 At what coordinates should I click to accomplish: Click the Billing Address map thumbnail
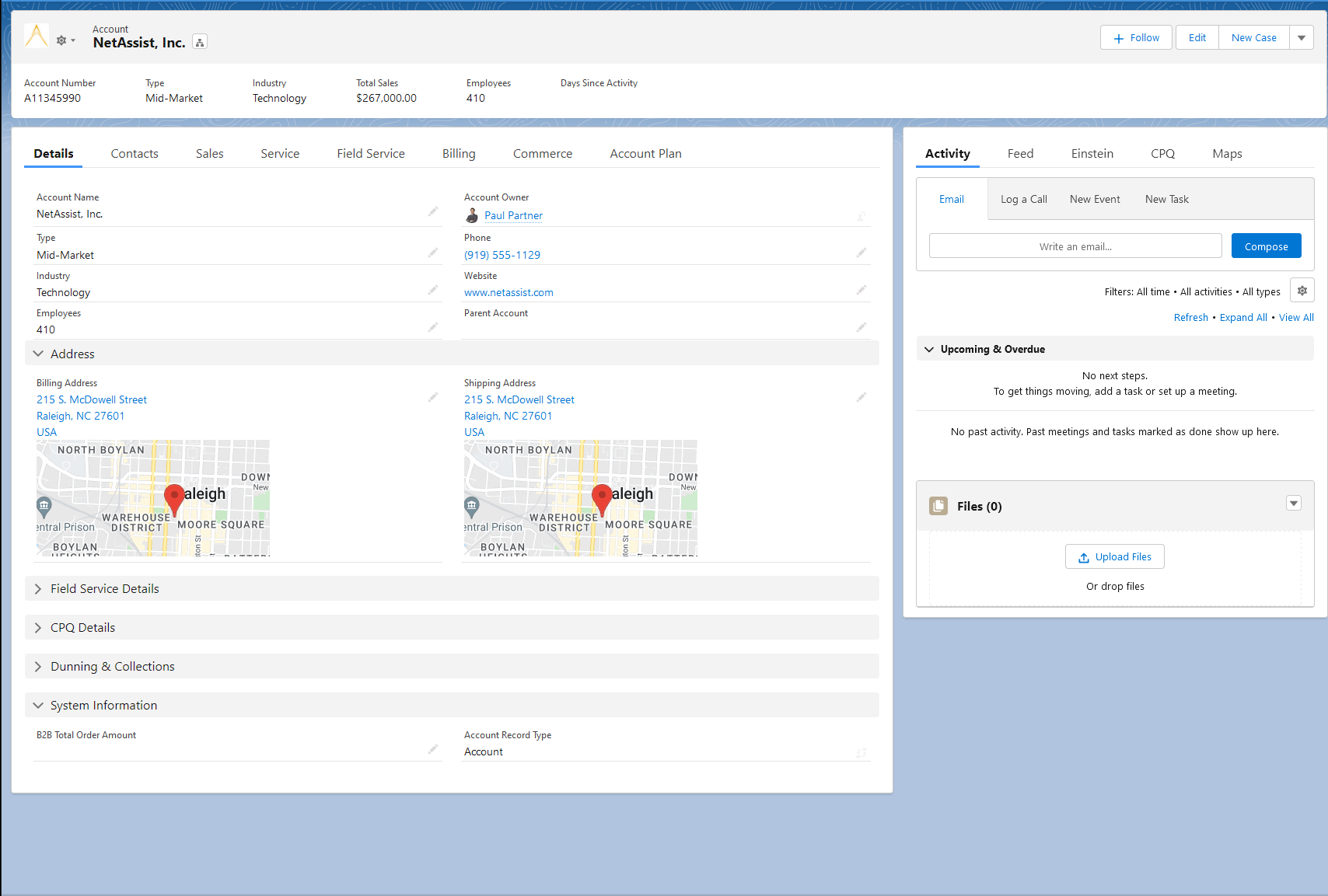(x=153, y=498)
